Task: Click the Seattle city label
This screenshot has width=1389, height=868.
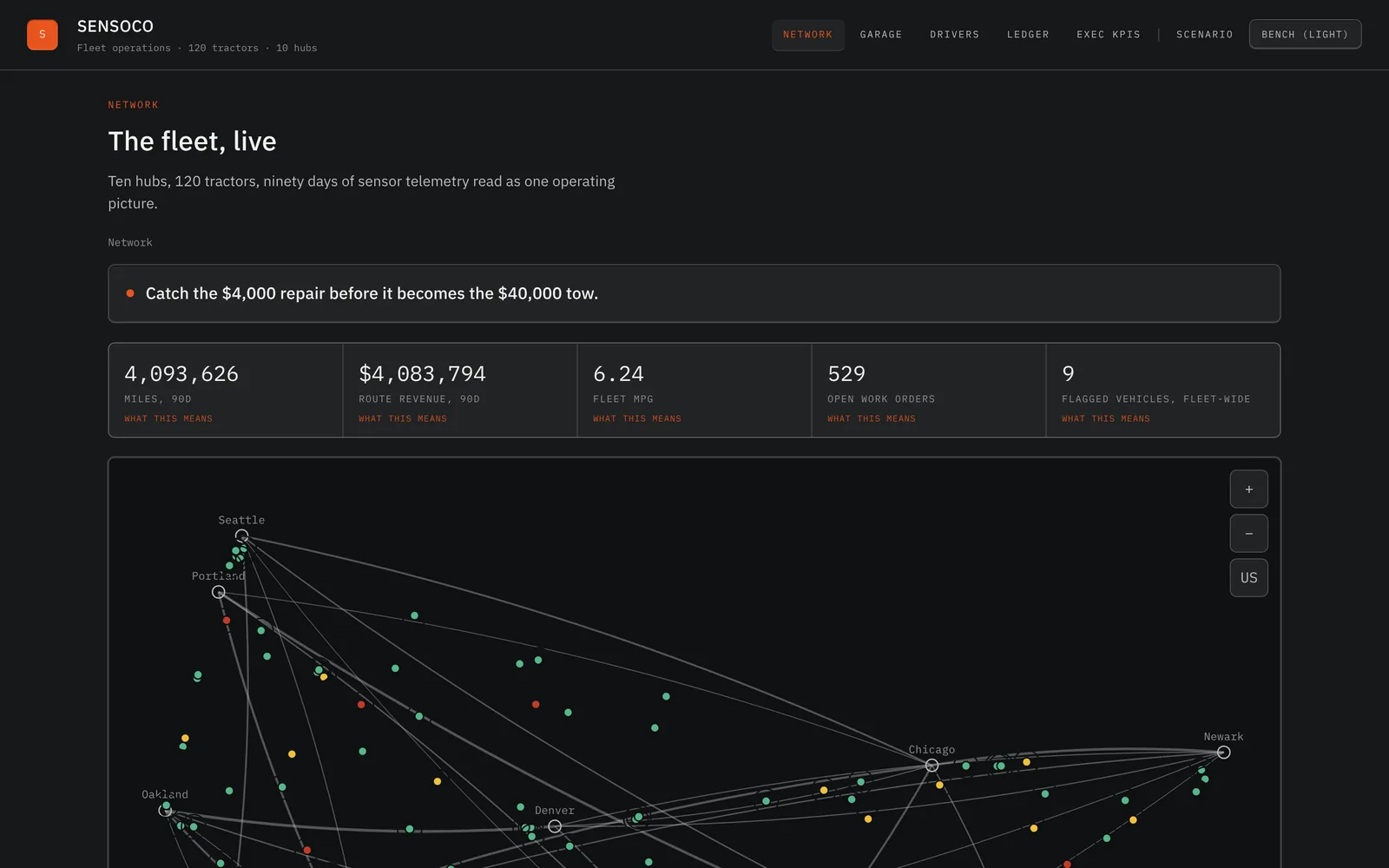Action: [241, 520]
